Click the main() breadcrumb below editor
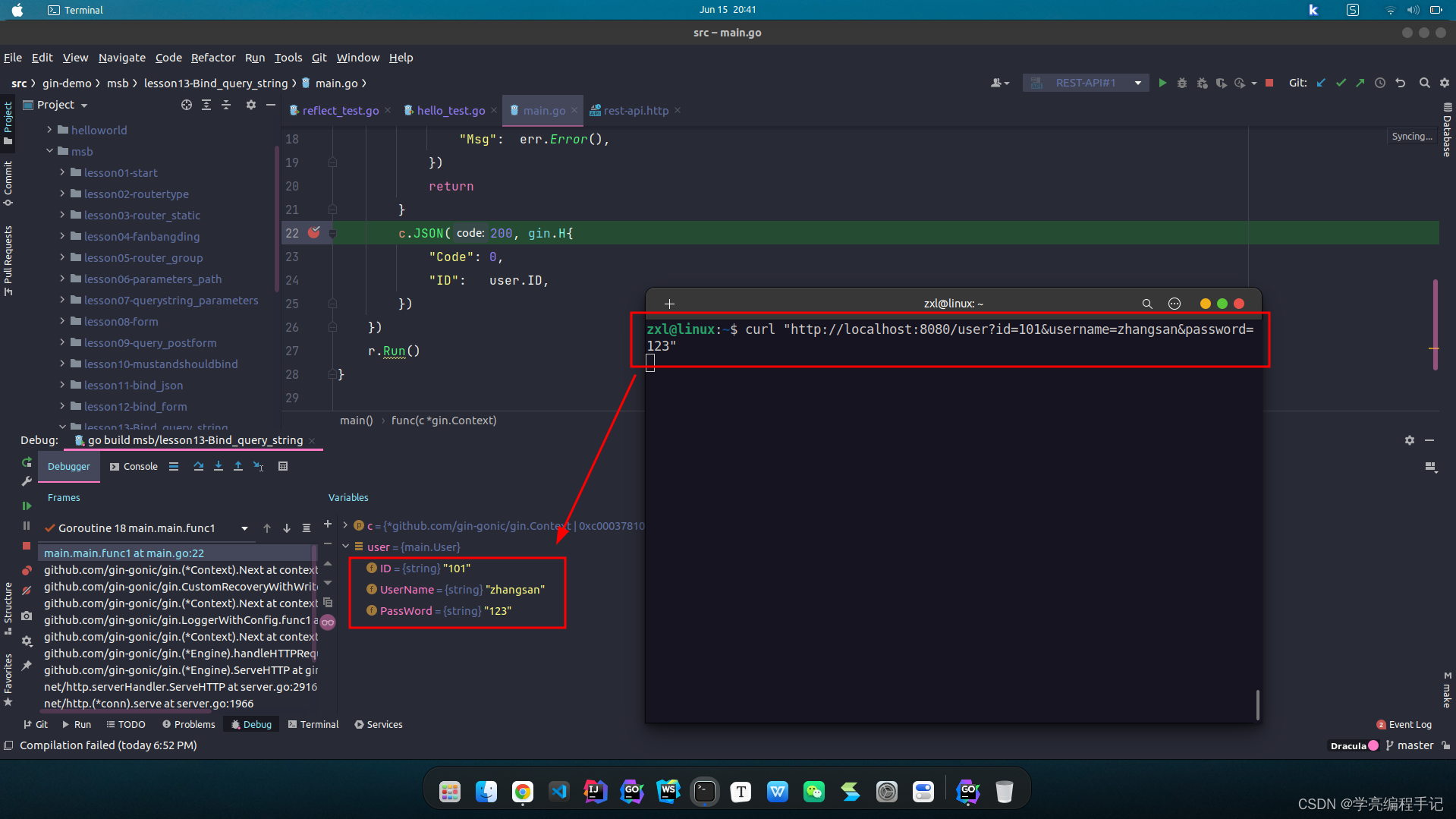The image size is (1456, 819). pos(357,421)
